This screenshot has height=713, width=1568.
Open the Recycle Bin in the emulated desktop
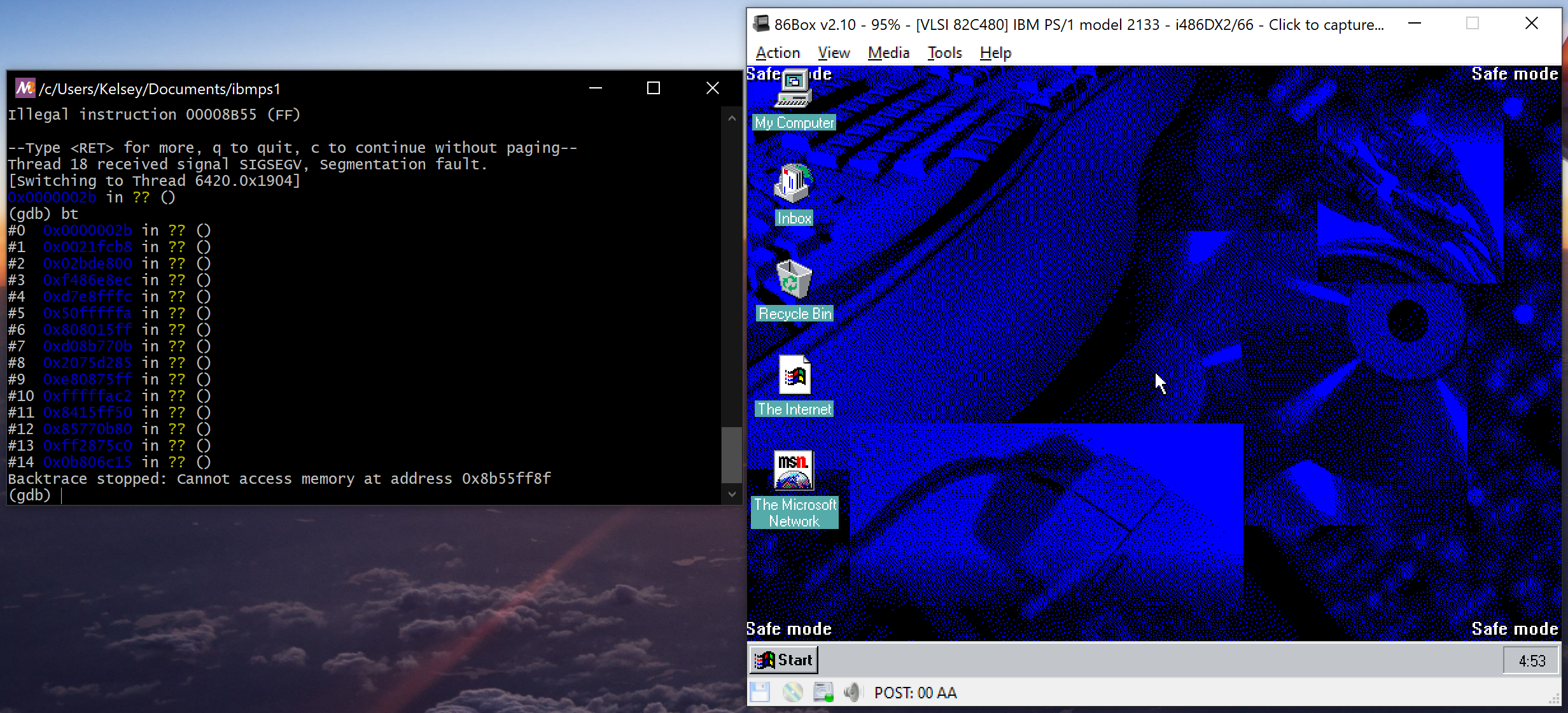(794, 285)
